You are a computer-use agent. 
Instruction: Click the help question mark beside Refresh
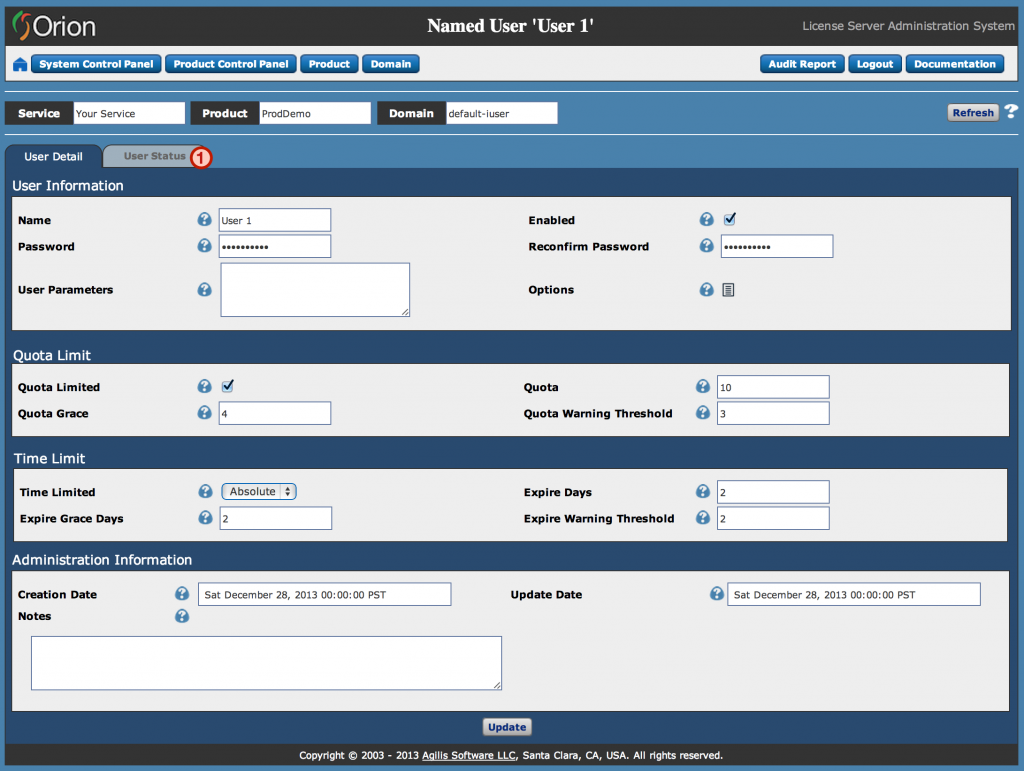point(1012,112)
